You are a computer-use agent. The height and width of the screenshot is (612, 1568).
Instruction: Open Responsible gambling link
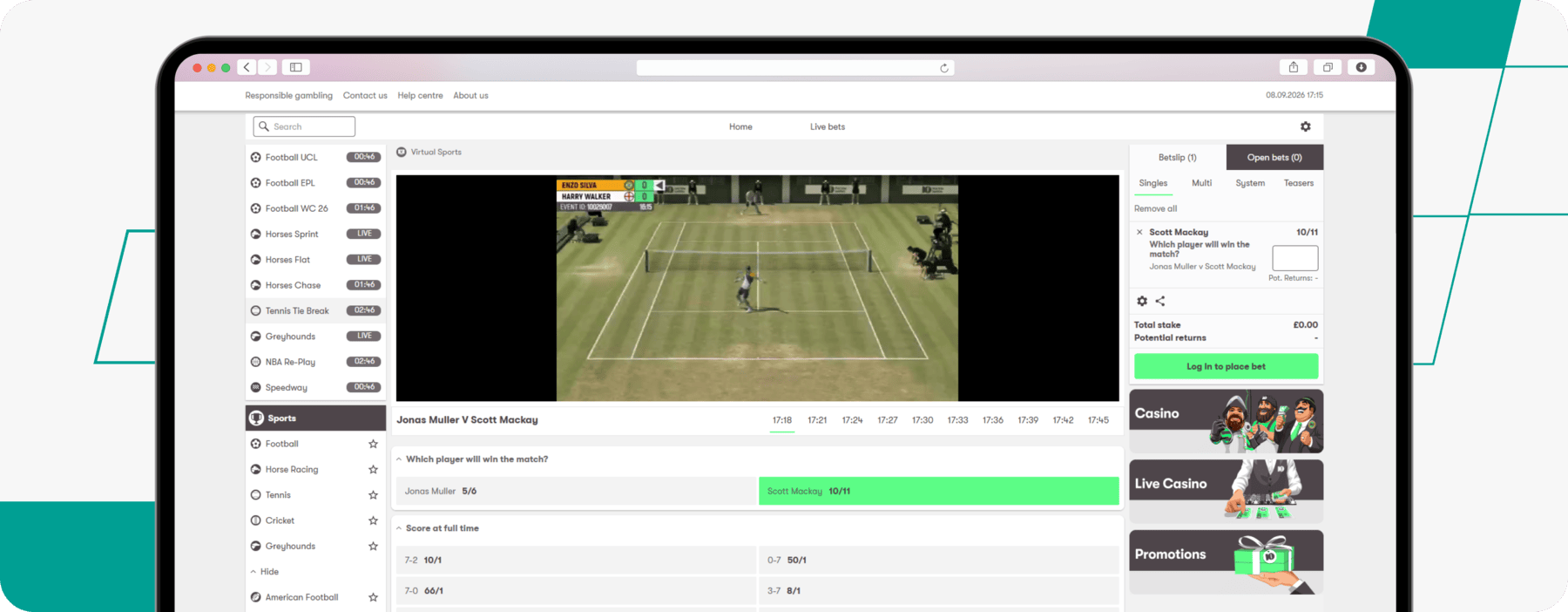(288, 96)
